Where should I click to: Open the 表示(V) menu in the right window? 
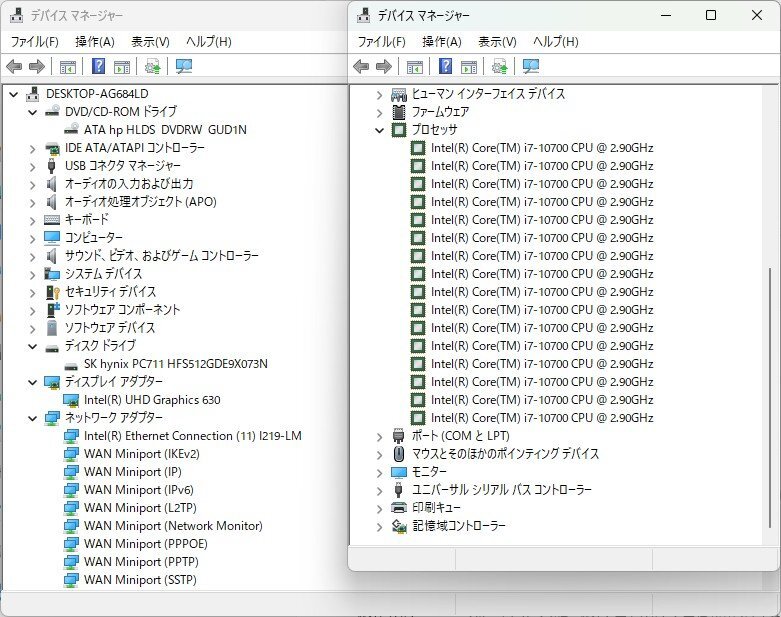click(497, 41)
